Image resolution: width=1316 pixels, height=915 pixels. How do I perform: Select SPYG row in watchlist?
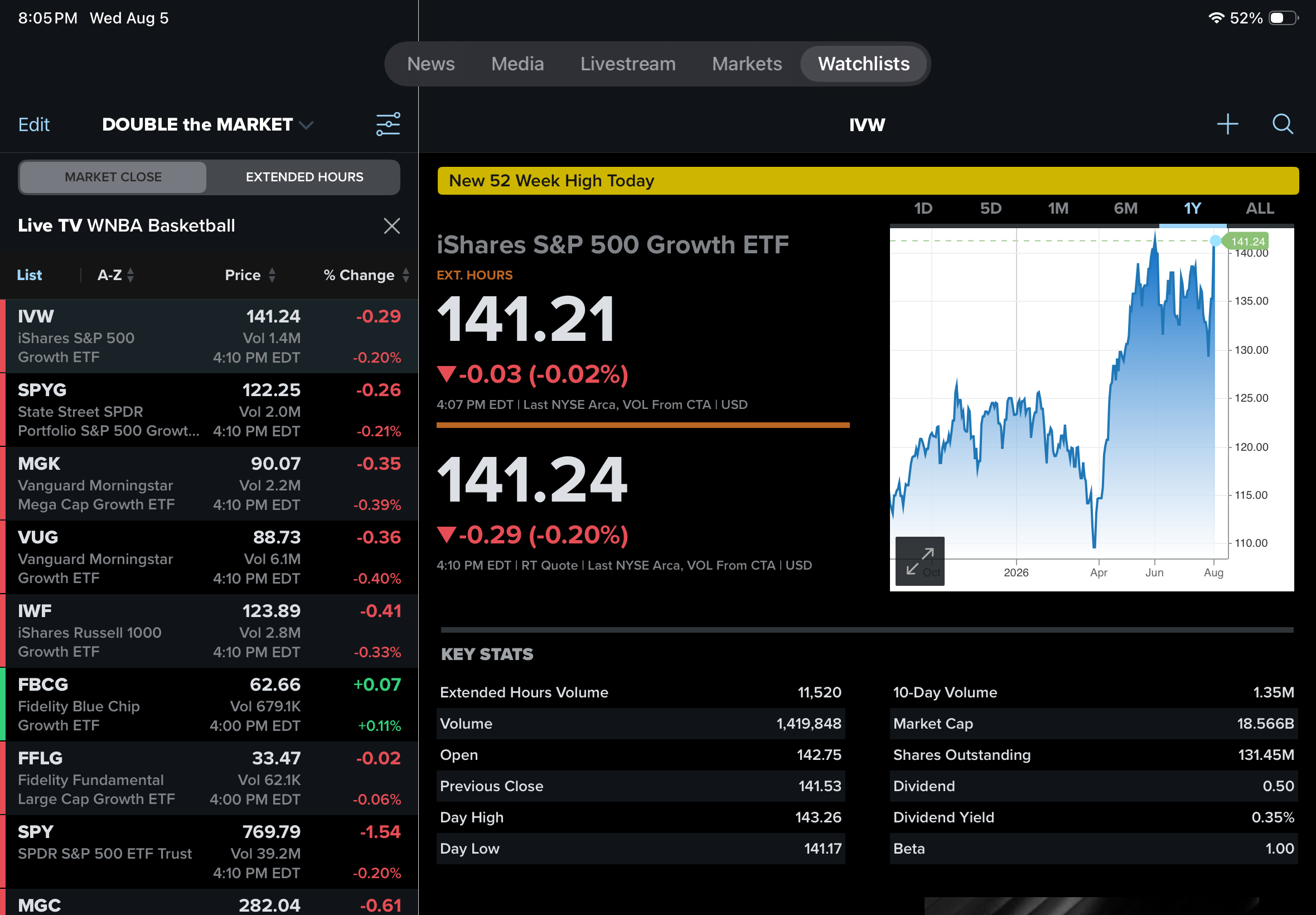coord(209,410)
